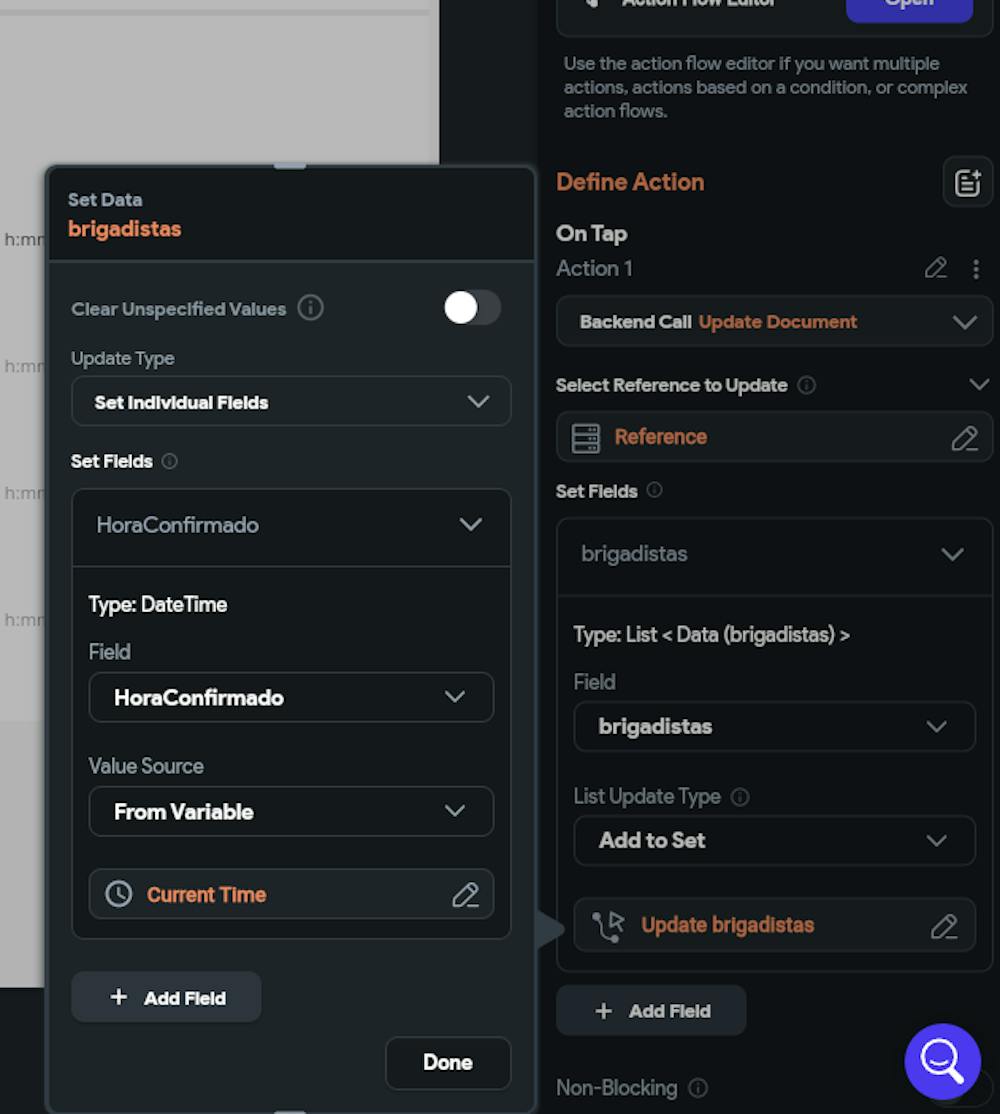1000x1114 pixels.
Task: Open the purple search magnifier
Action: coord(940,1061)
